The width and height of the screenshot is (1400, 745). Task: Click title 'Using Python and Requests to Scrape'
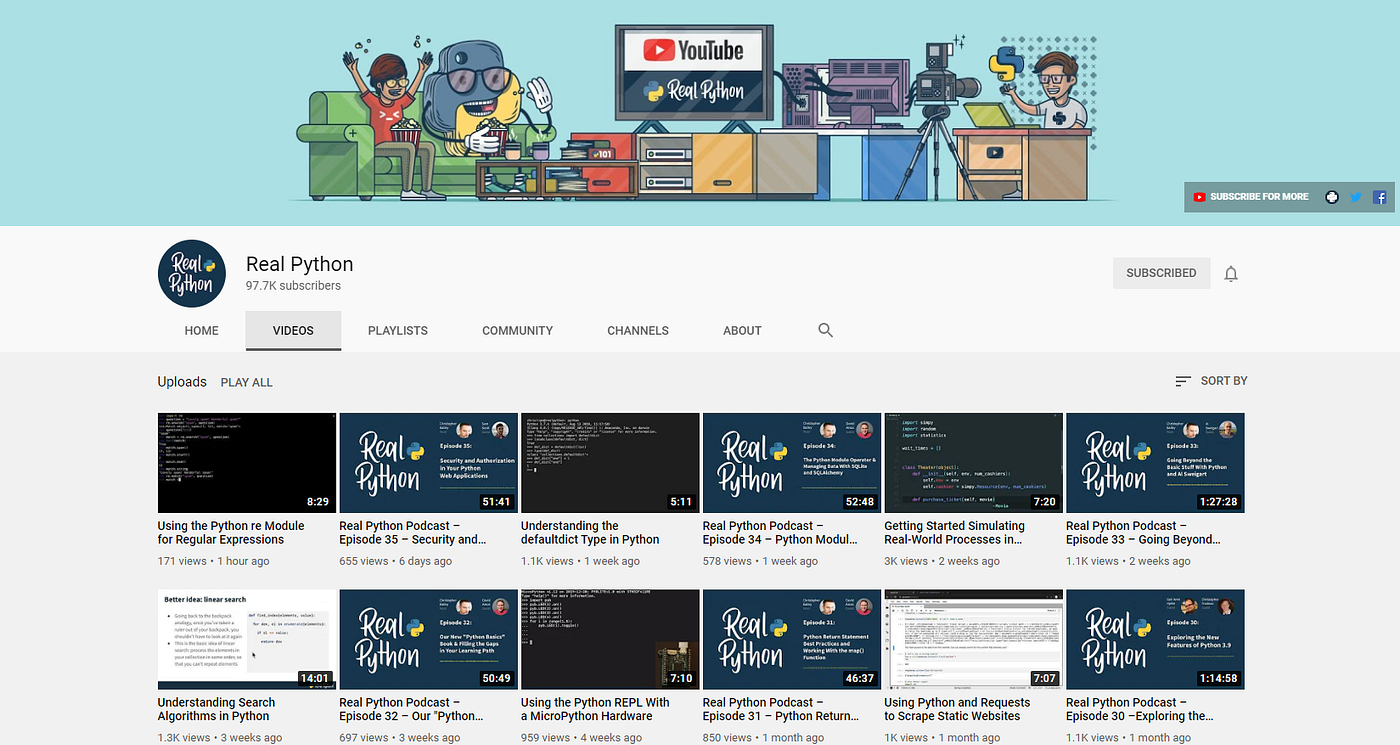[957, 709]
